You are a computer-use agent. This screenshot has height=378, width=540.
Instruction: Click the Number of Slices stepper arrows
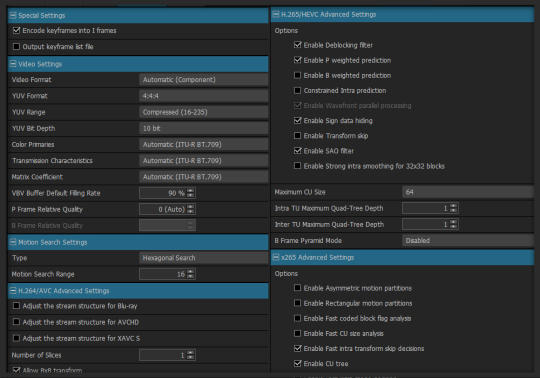pos(191,355)
